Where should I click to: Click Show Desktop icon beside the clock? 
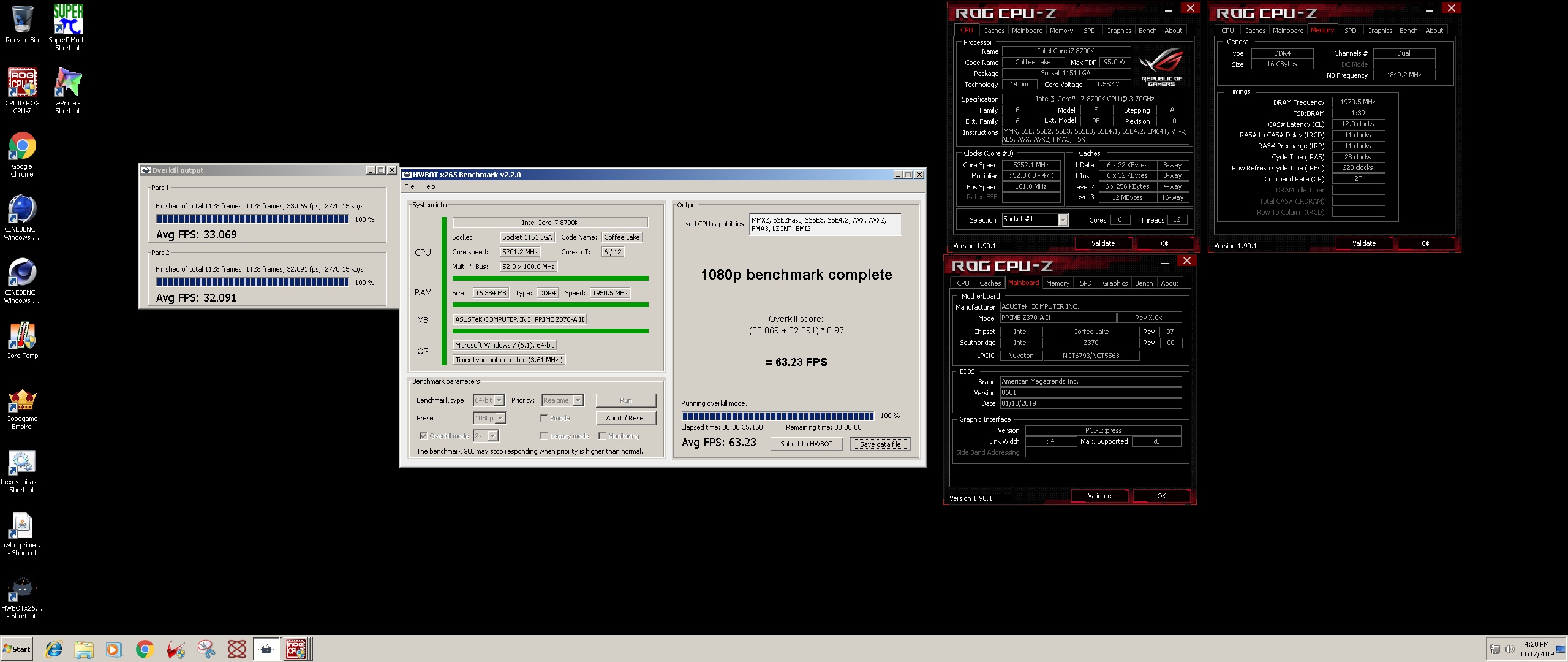[x=1561, y=649]
